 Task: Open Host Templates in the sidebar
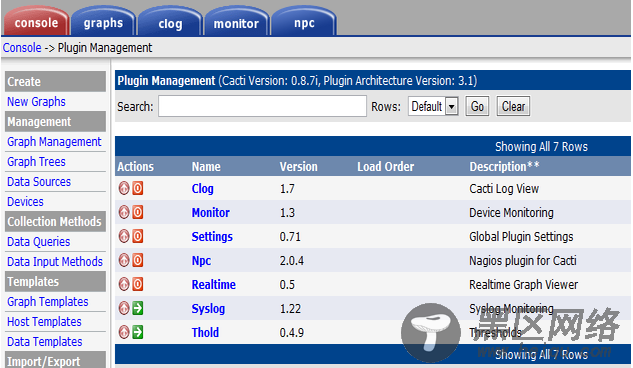coord(44,322)
